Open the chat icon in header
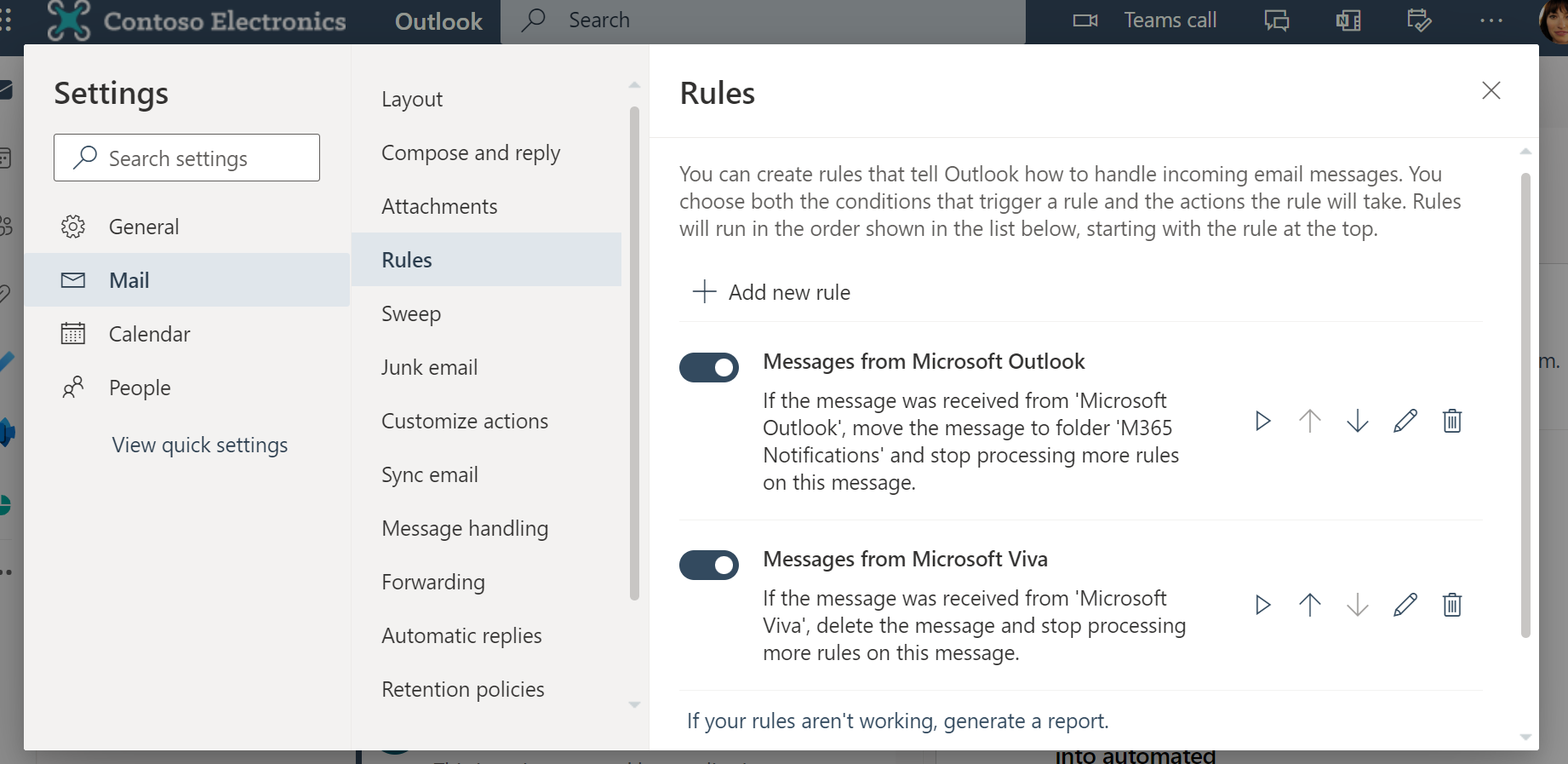The height and width of the screenshot is (764, 1568). click(x=1277, y=20)
